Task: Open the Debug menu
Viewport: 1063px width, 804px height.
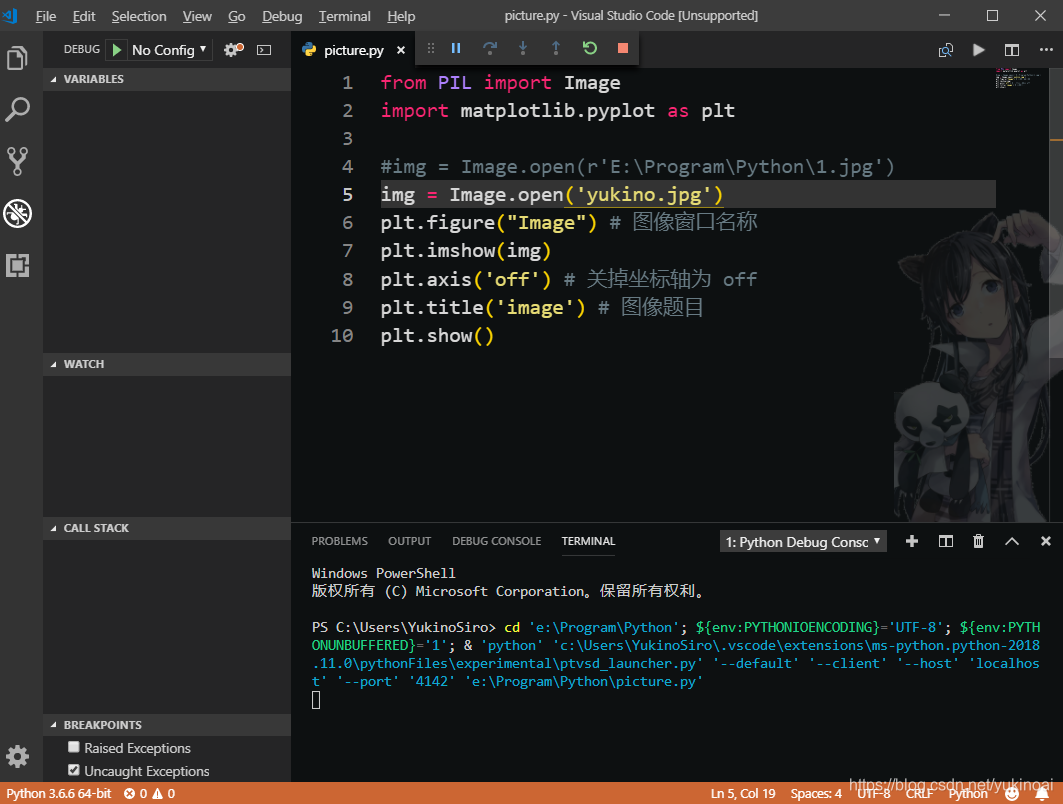Action: (x=282, y=16)
